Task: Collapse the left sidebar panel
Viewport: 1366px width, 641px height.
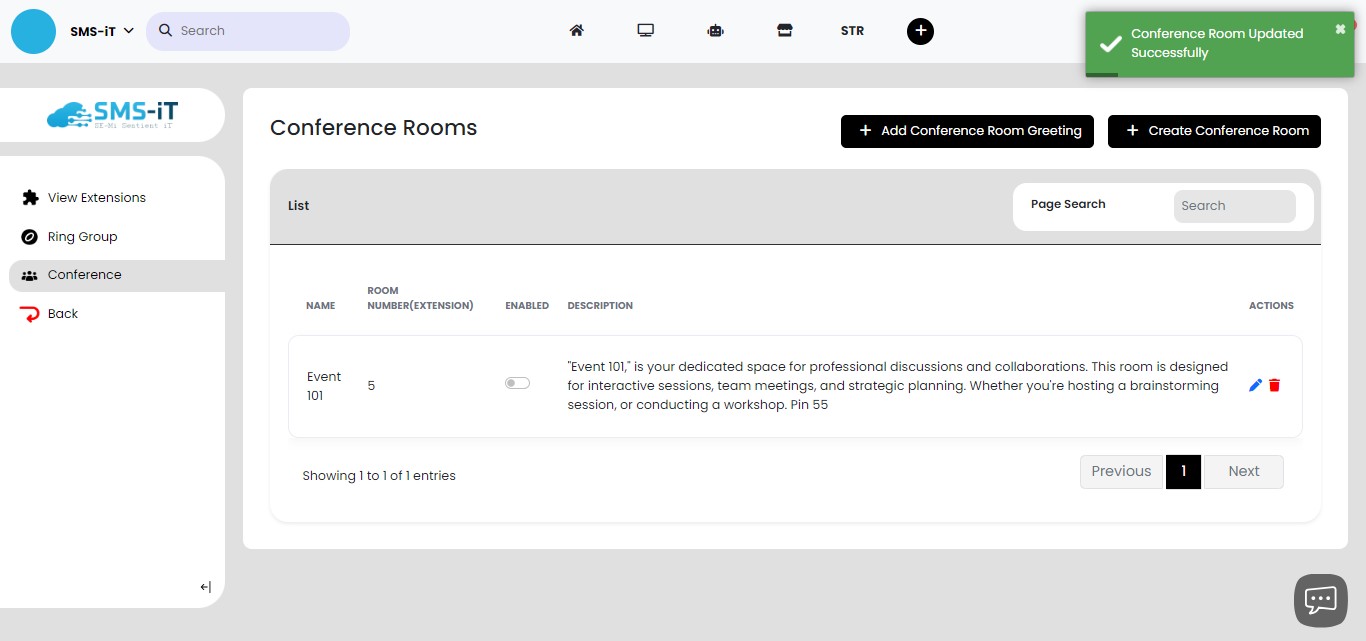Action: pyautogui.click(x=204, y=587)
